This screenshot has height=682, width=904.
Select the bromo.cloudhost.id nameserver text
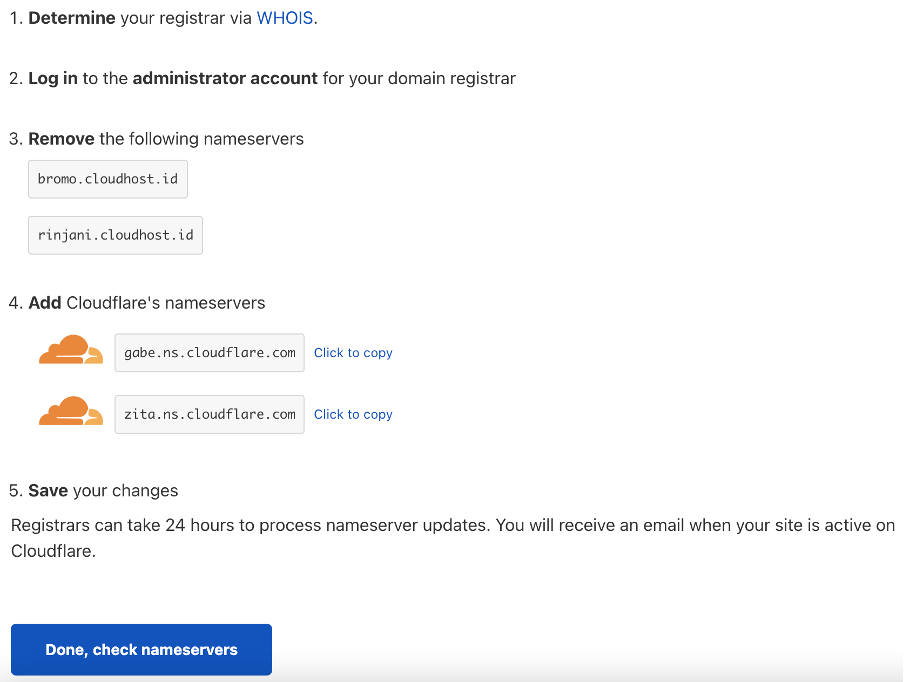point(107,179)
